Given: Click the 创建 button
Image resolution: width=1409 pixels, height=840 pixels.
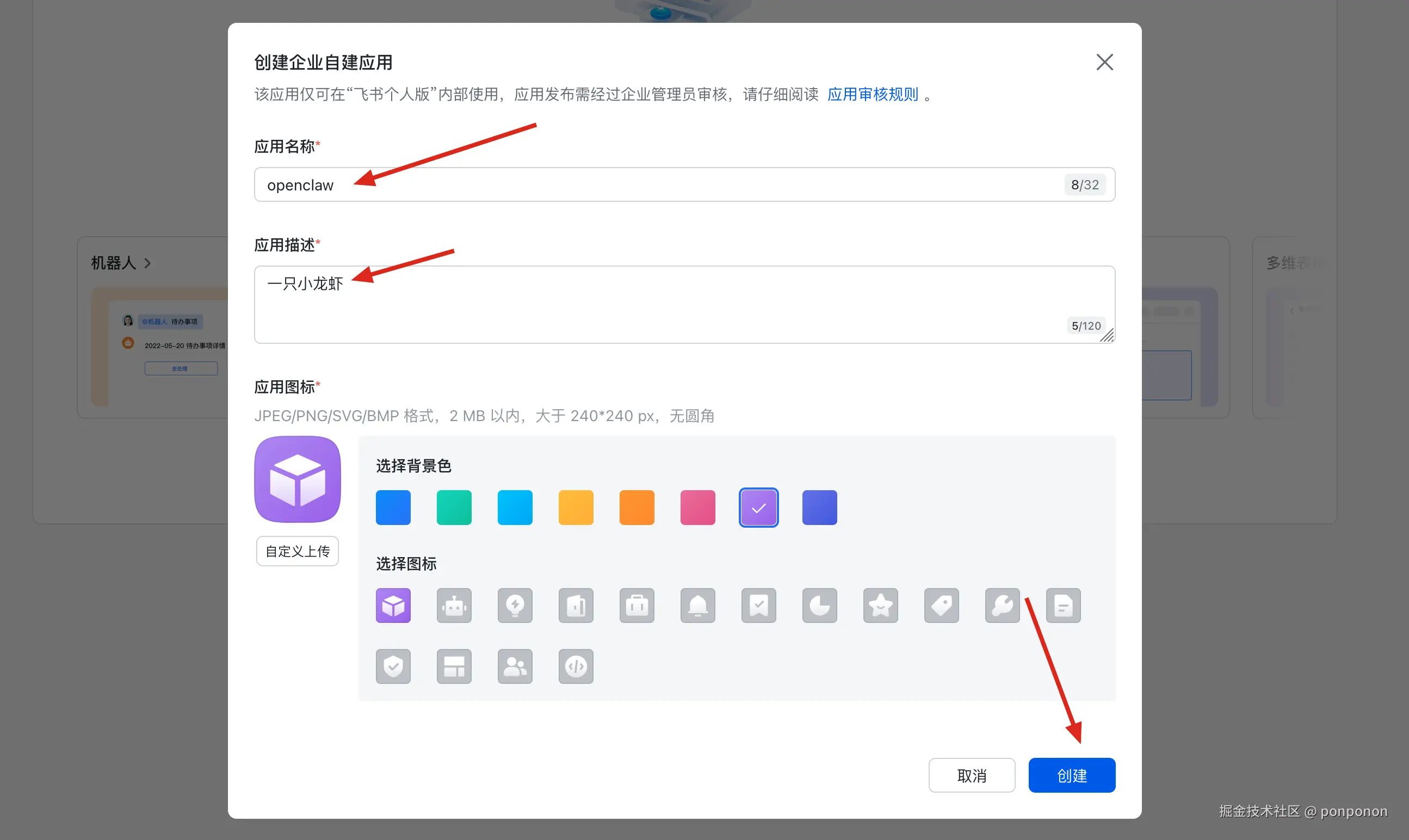Looking at the screenshot, I should click(1072, 775).
